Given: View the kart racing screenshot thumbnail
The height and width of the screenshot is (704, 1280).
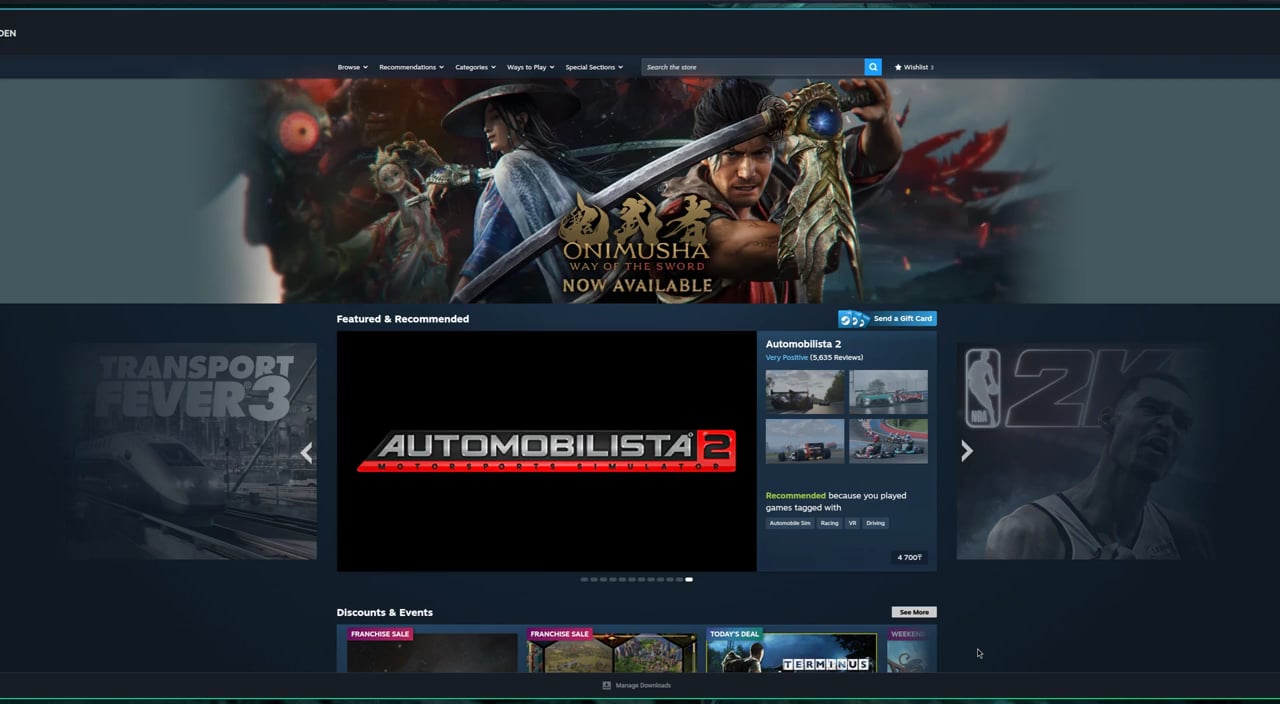Looking at the screenshot, I should tap(888, 441).
